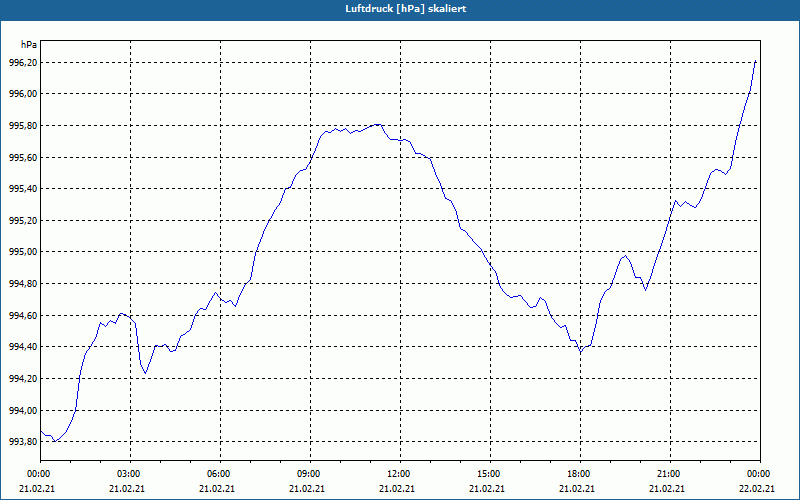This screenshot has height=500, width=800.
Task: Click the hPa unit label
Action: 29,45
